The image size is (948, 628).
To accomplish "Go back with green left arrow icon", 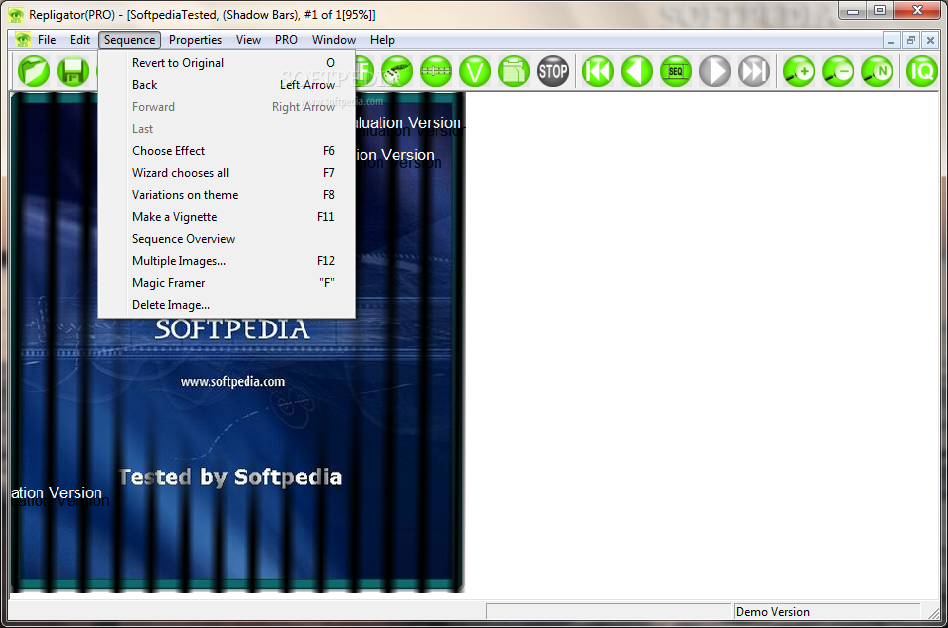I will tap(637, 71).
